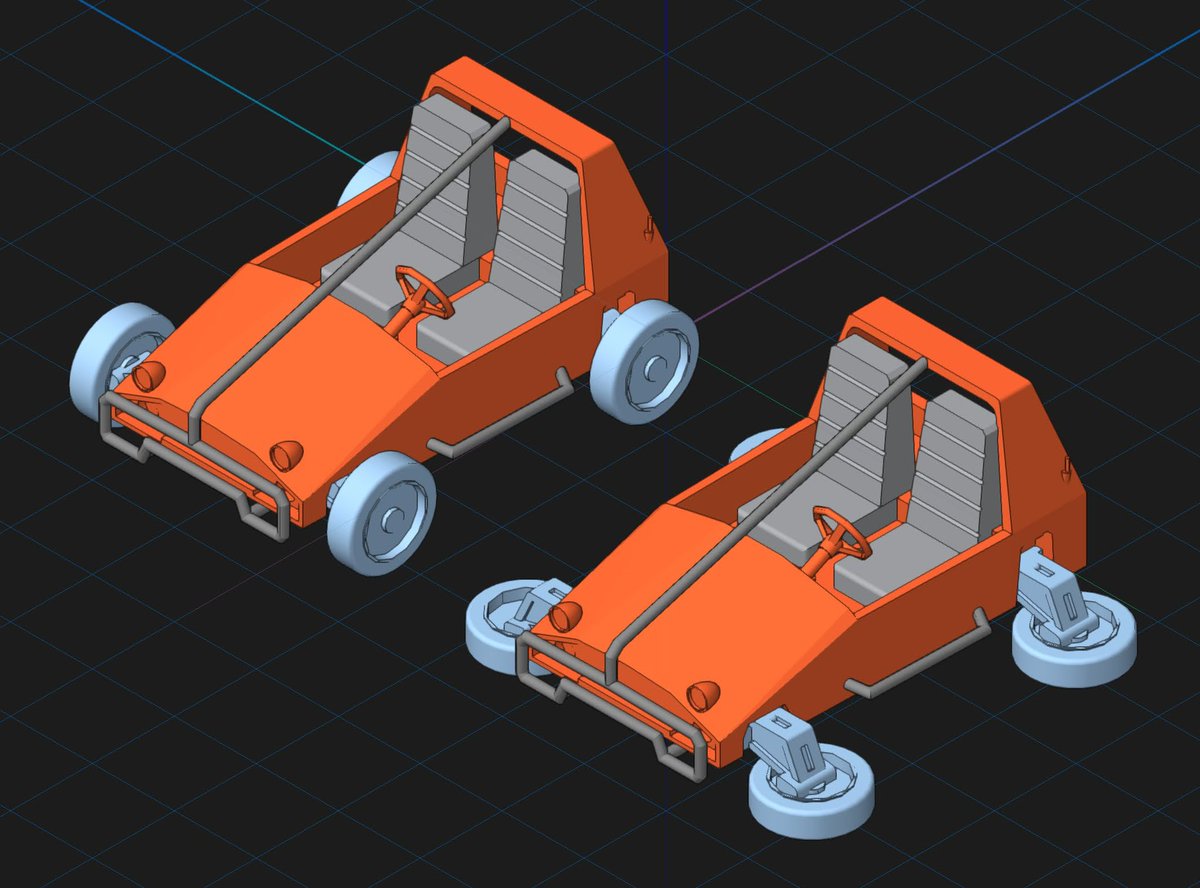Select upright-wheeled car's near front wheel
The image size is (1200, 888).
[x=382, y=512]
